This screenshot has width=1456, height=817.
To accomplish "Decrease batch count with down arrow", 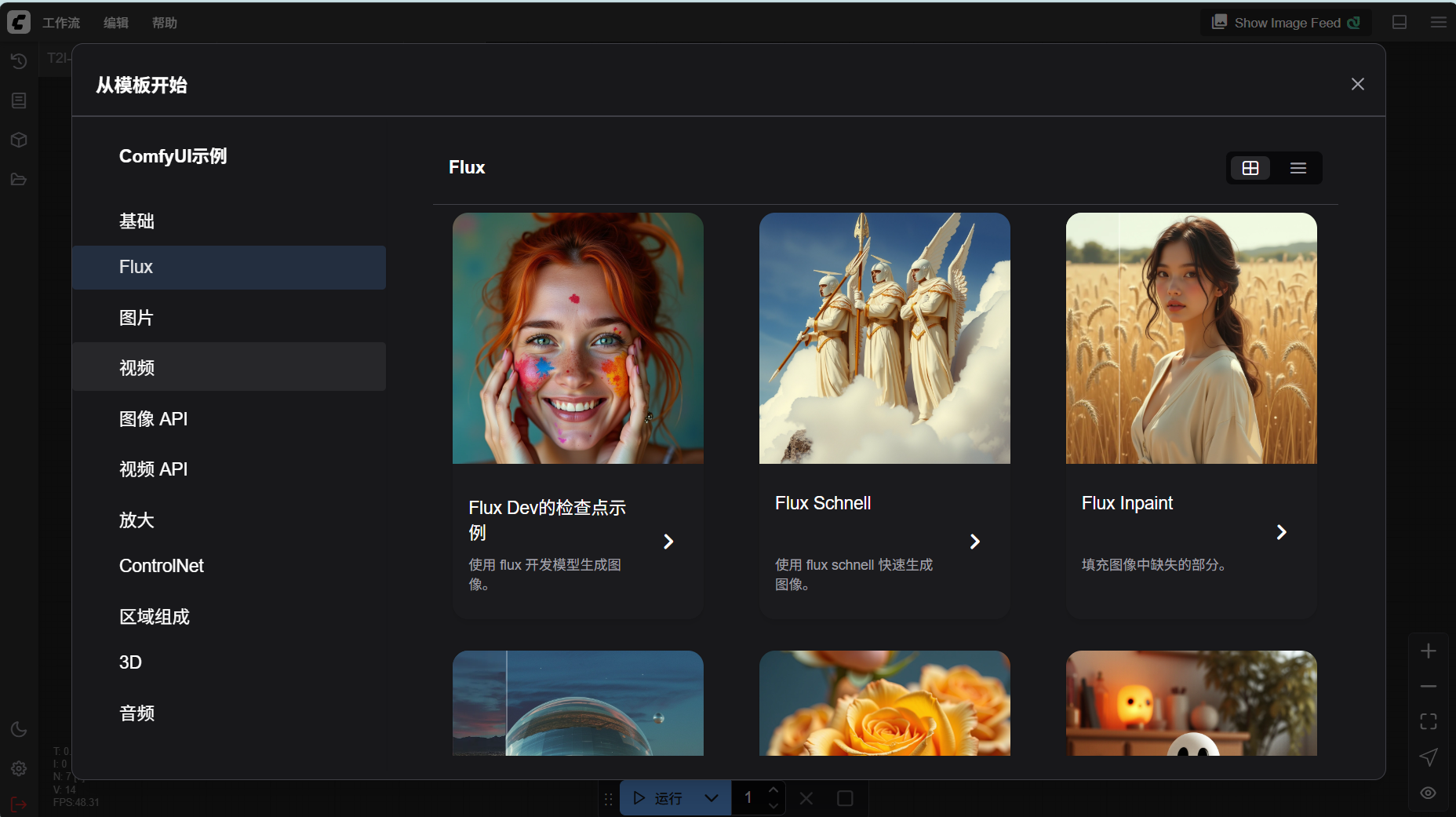I will tap(773, 806).
